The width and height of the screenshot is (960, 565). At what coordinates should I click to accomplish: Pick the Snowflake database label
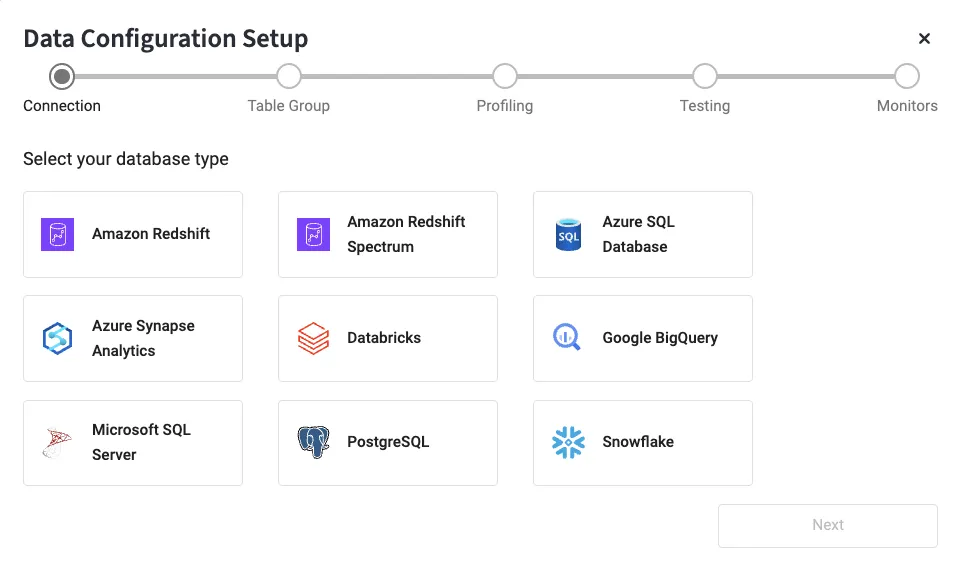click(638, 442)
